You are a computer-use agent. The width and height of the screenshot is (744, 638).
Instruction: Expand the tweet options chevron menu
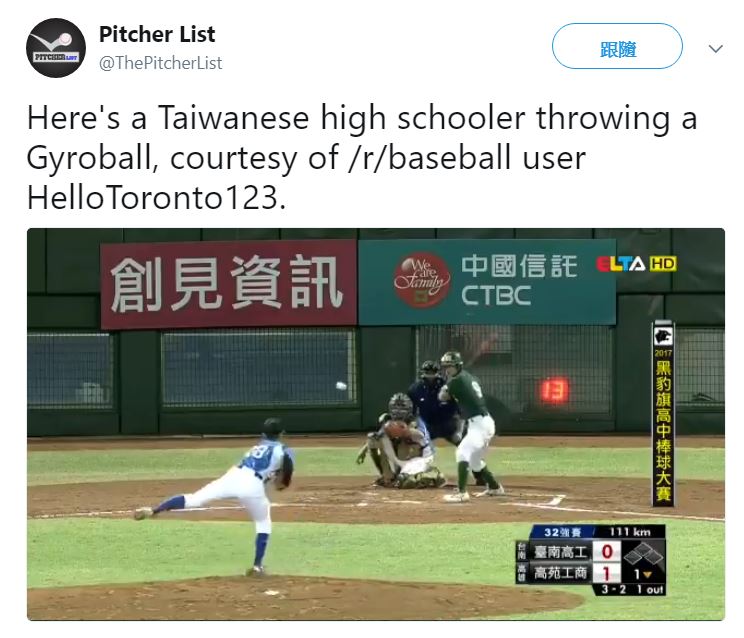click(716, 48)
